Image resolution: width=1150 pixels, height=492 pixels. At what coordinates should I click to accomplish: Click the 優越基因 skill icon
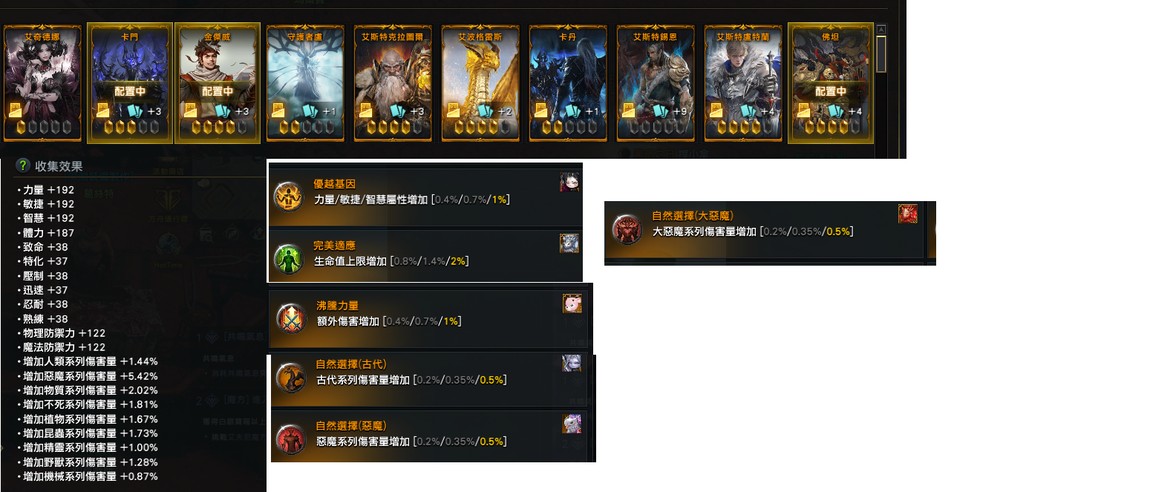pos(288,197)
